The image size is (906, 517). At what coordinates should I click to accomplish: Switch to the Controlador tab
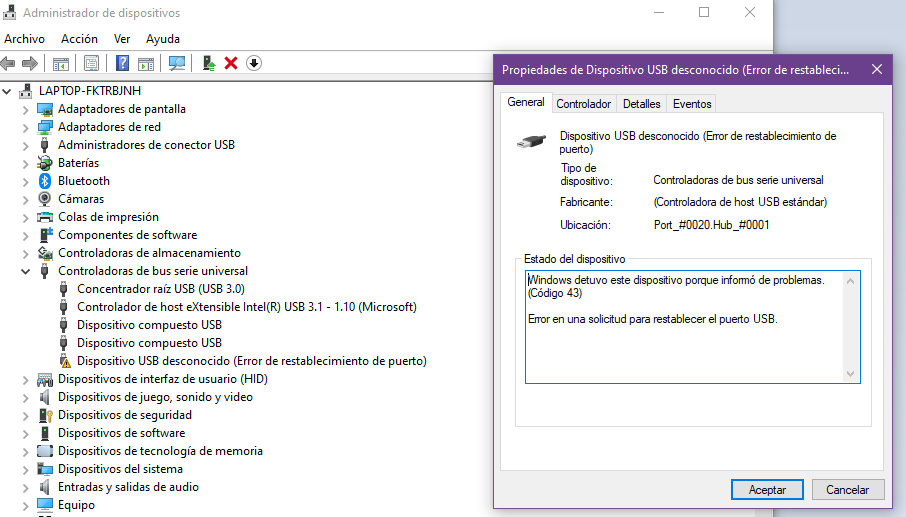pos(584,104)
